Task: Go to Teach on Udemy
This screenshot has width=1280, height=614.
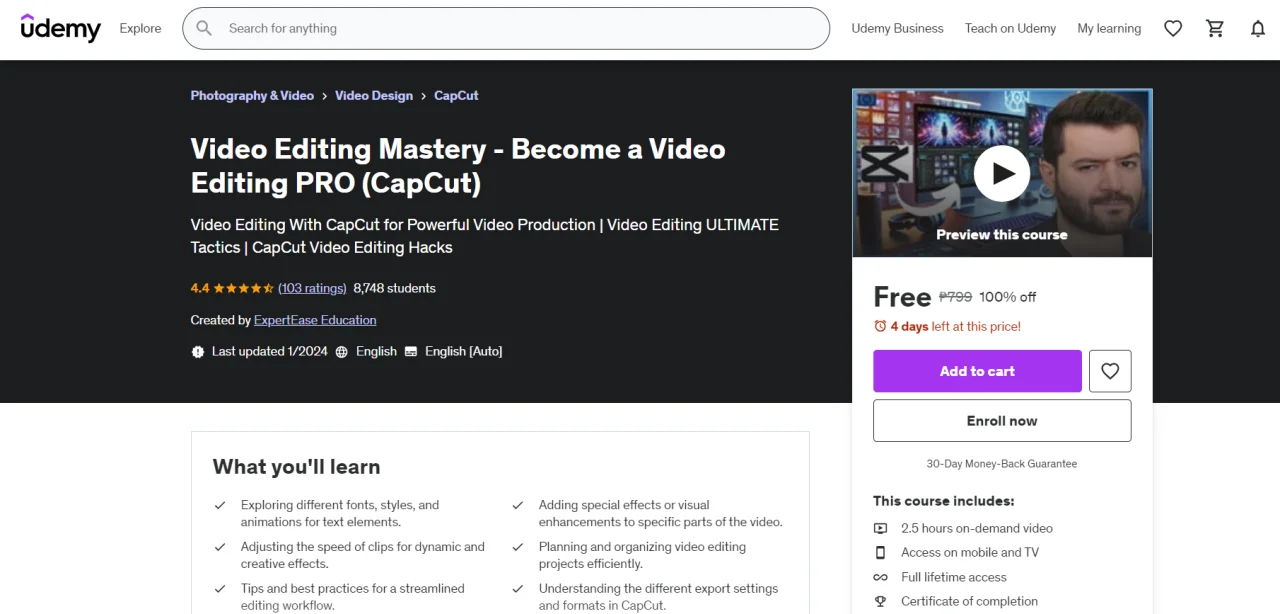Action: (1010, 28)
